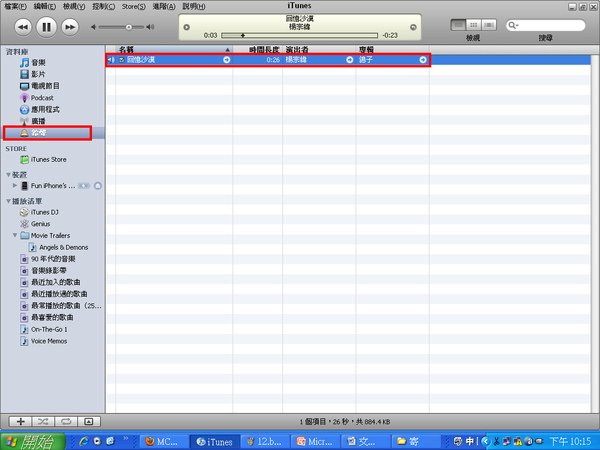
Task: Open the search magnifier dropdown
Action: tap(513, 26)
